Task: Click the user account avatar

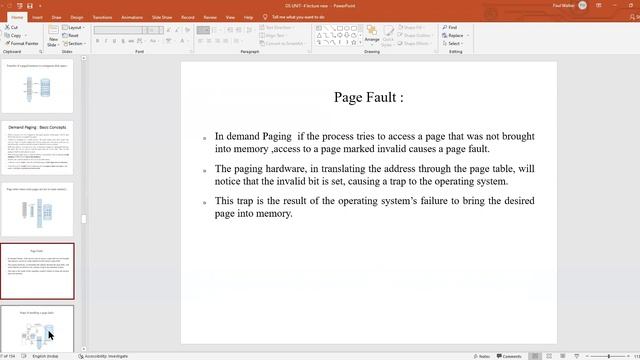Action: (x=582, y=5)
